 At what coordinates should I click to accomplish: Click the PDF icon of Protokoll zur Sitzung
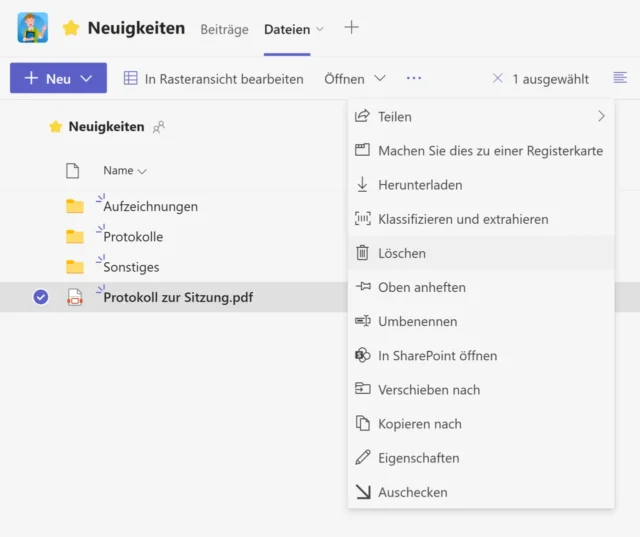tap(75, 297)
